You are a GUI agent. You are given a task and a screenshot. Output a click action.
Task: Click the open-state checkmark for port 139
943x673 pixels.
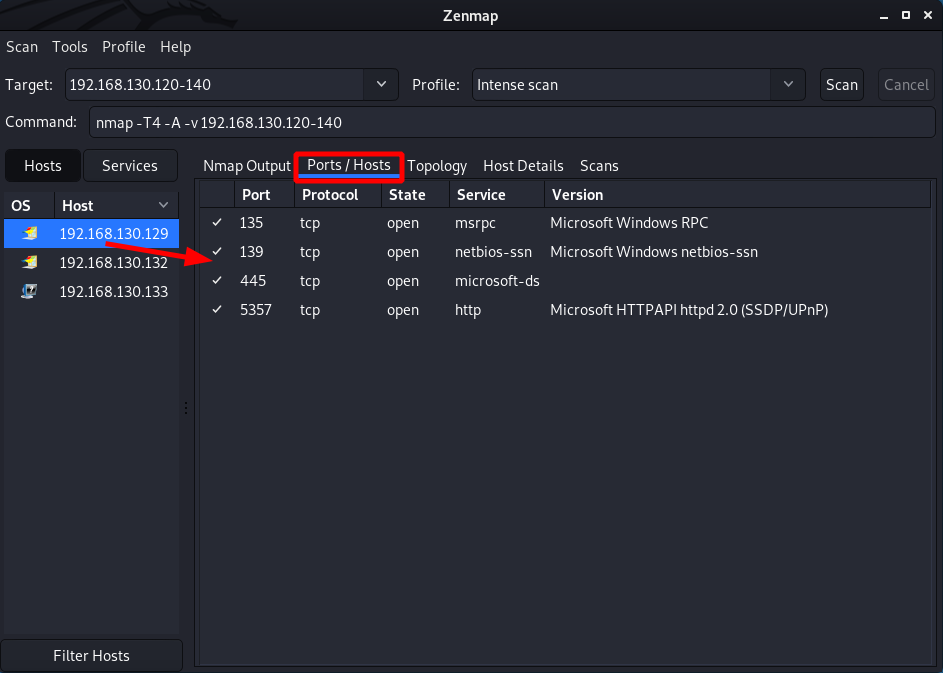pyautogui.click(x=217, y=251)
